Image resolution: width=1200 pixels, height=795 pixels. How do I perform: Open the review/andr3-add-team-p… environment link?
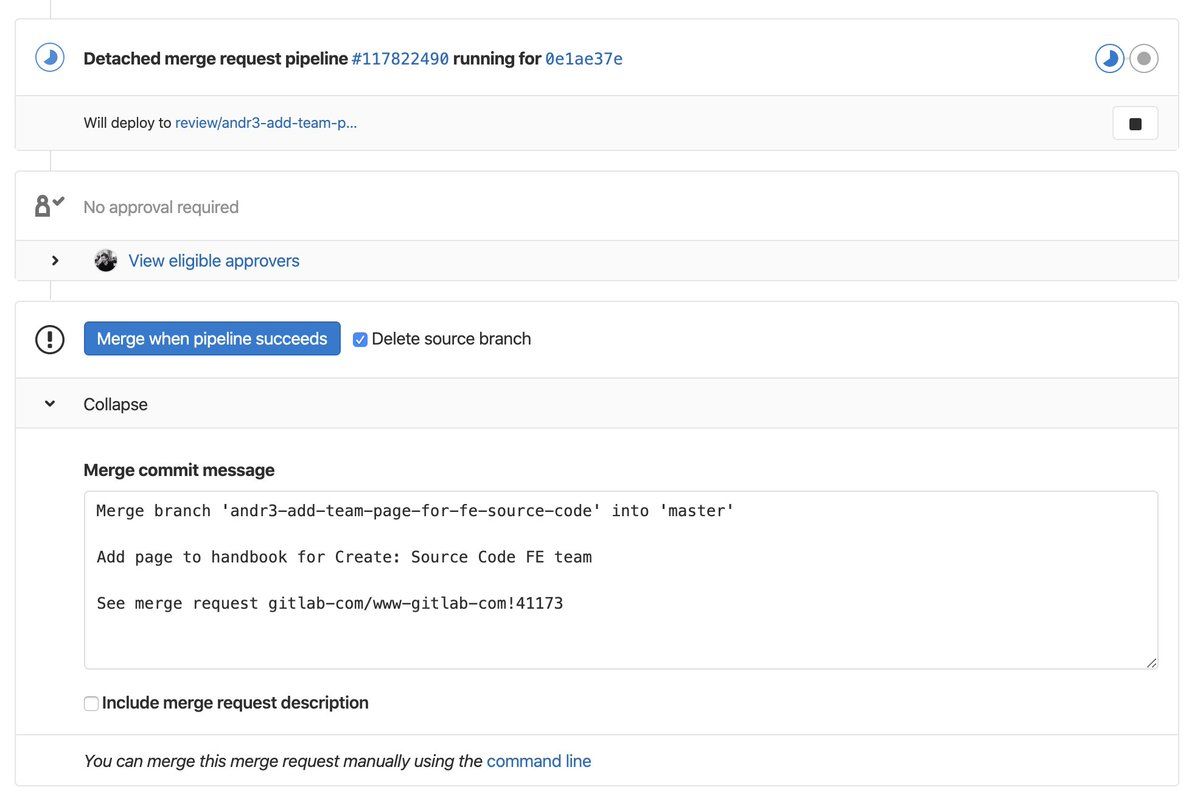tap(266, 123)
